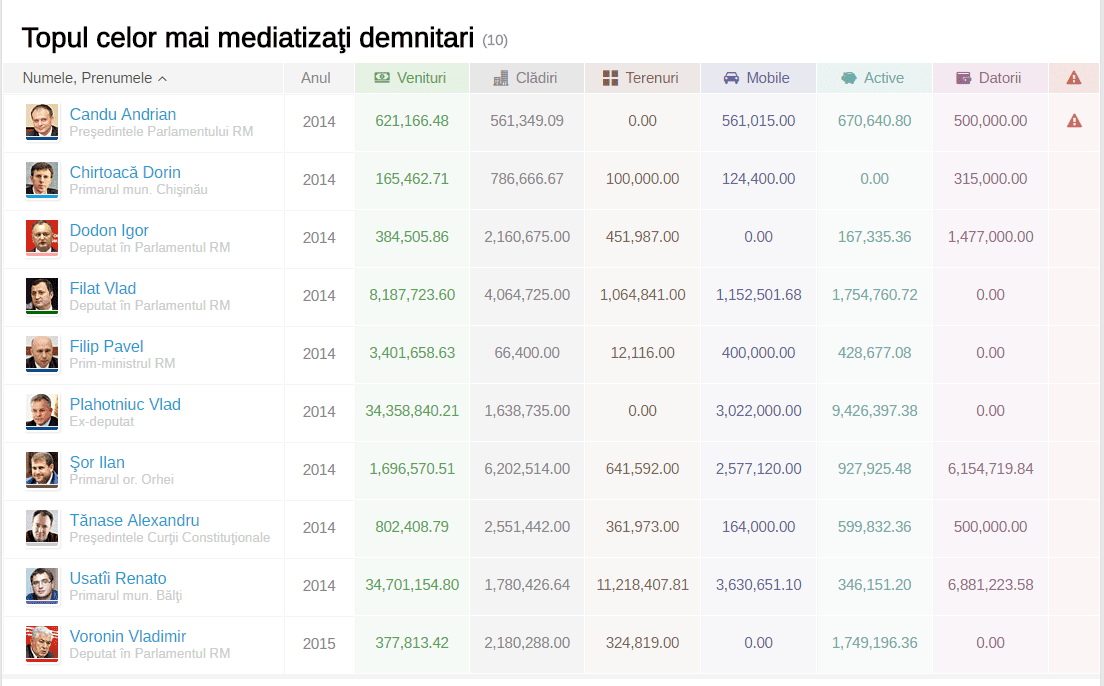Image resolution: width=1104 pixels, height=686 pixels.
Task: Click the Mobile car icon
Action: tap(732, 77)
